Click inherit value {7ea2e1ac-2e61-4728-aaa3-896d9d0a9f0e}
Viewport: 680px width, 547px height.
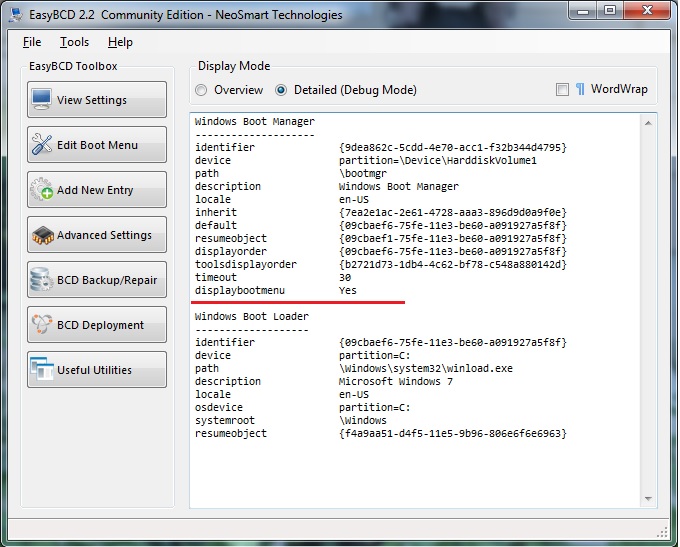(453, 213)
